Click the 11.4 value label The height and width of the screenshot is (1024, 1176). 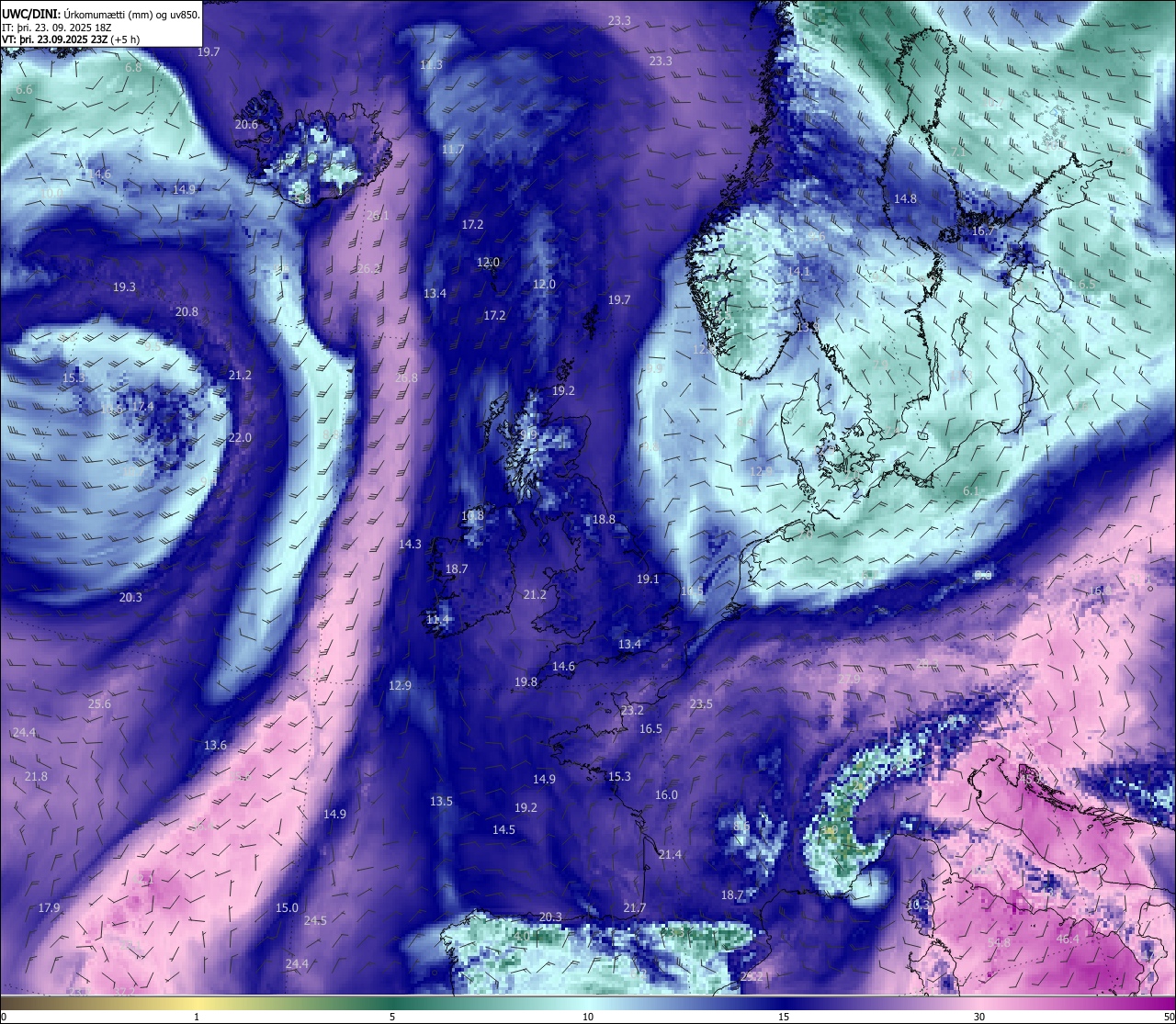tap(438, 620)
